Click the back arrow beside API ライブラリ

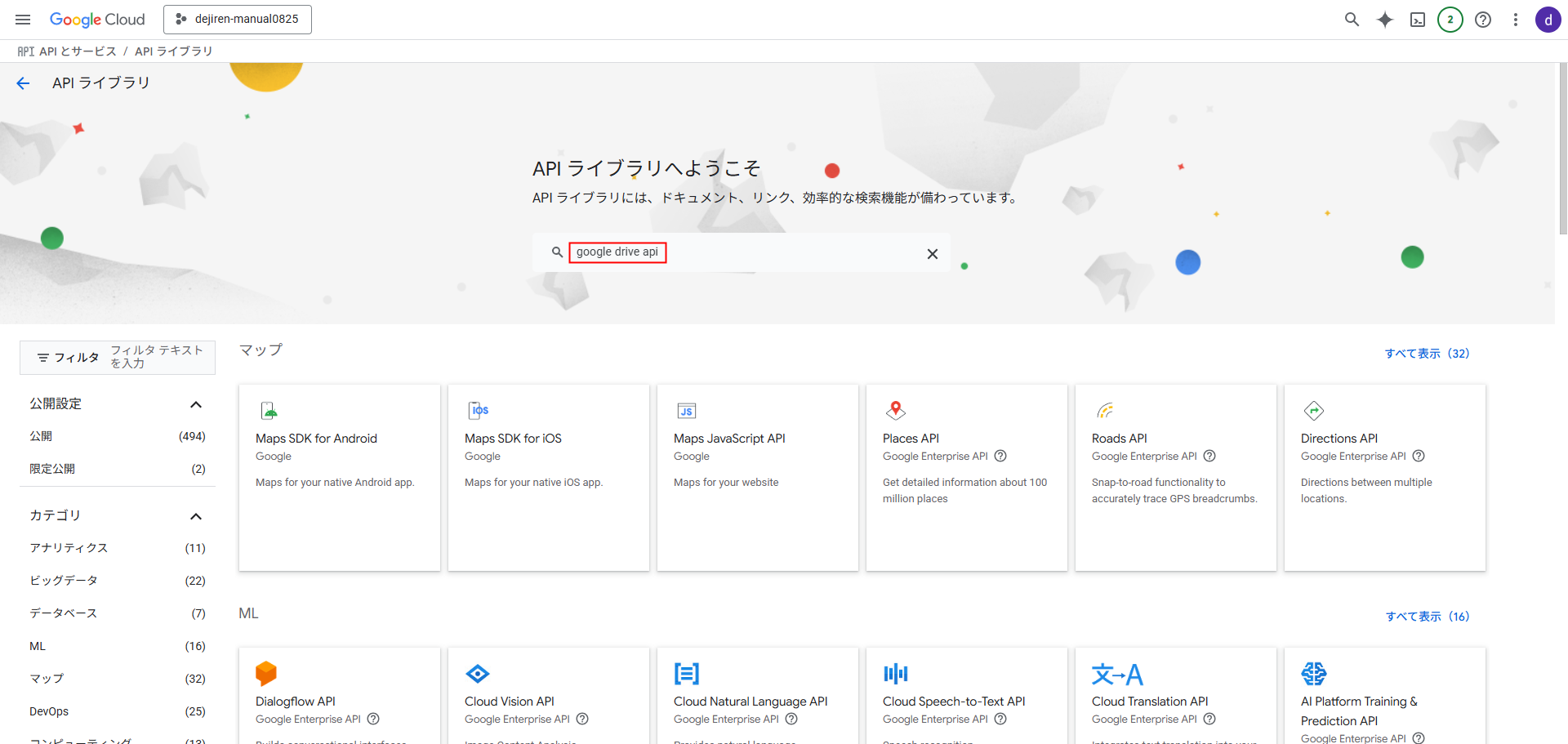tap(23, 83)
